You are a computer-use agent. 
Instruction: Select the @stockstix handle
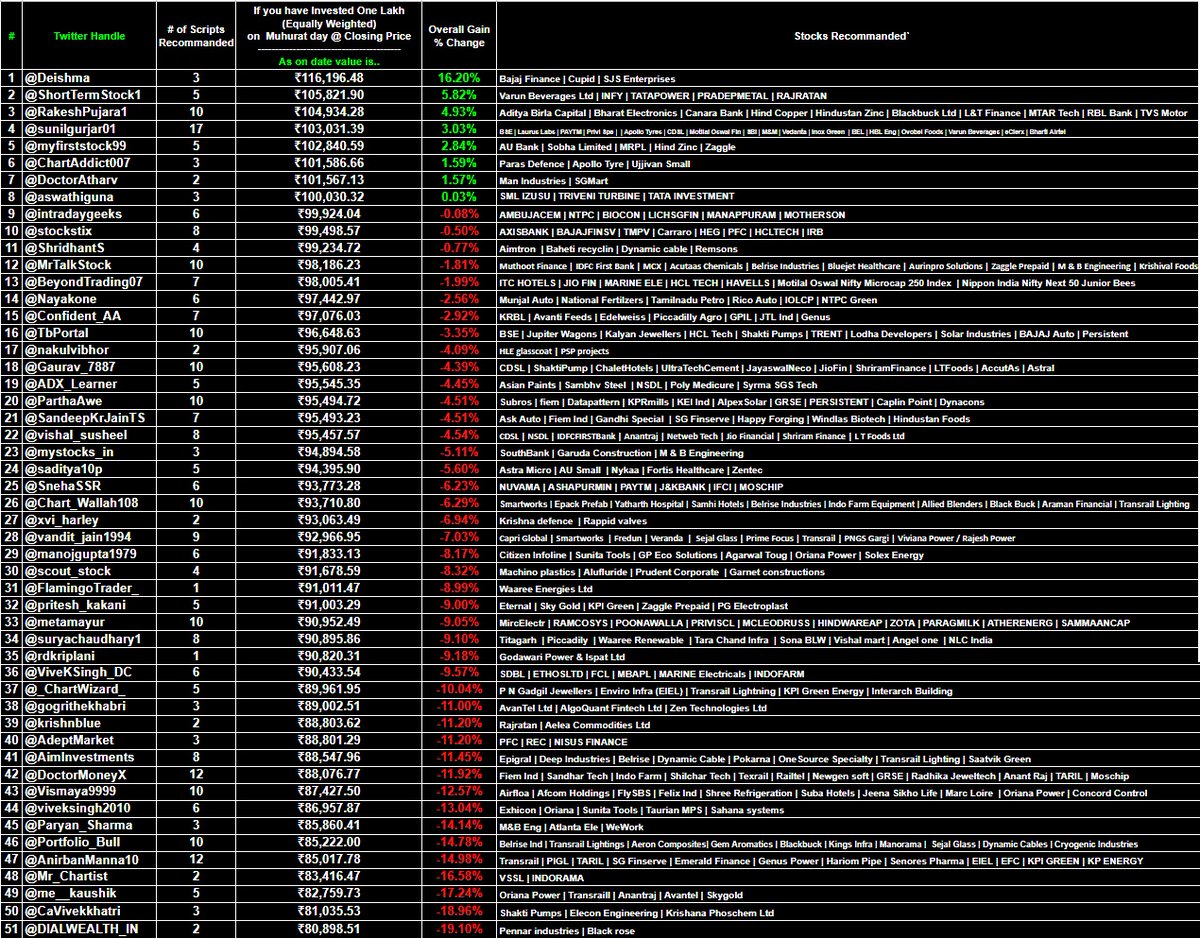(x=58, y=230)
